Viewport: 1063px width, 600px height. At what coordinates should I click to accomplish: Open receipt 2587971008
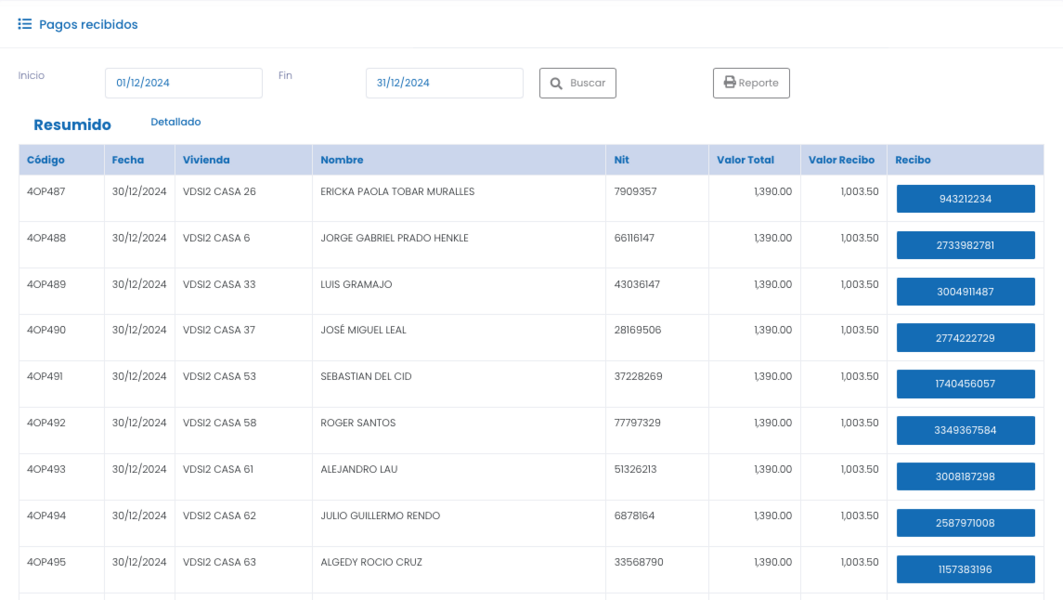click(965, 523)
